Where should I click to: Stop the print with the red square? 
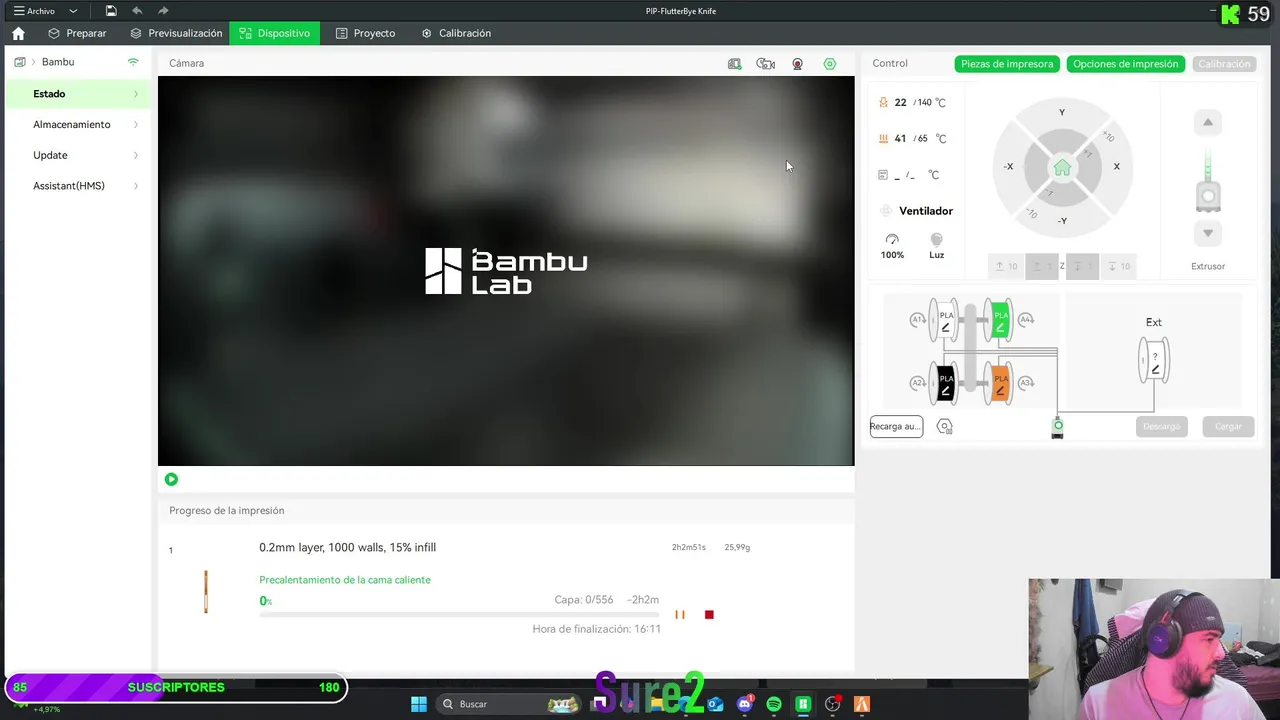709,615
